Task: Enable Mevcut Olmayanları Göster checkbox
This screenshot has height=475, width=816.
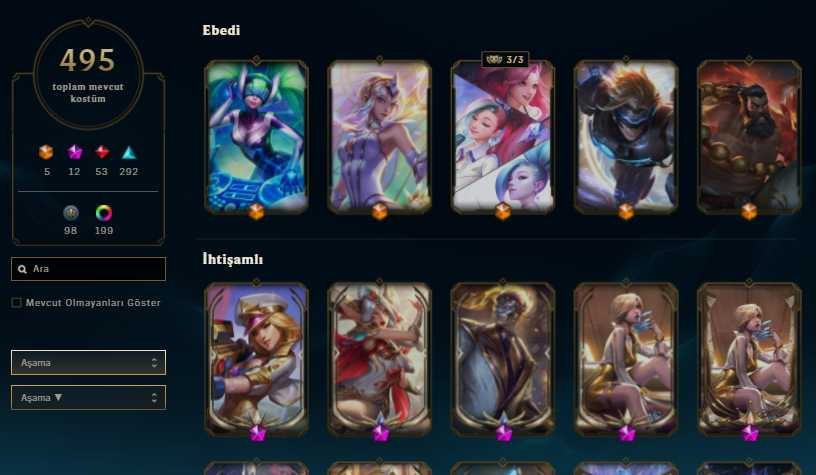Action: pos(17,302)
